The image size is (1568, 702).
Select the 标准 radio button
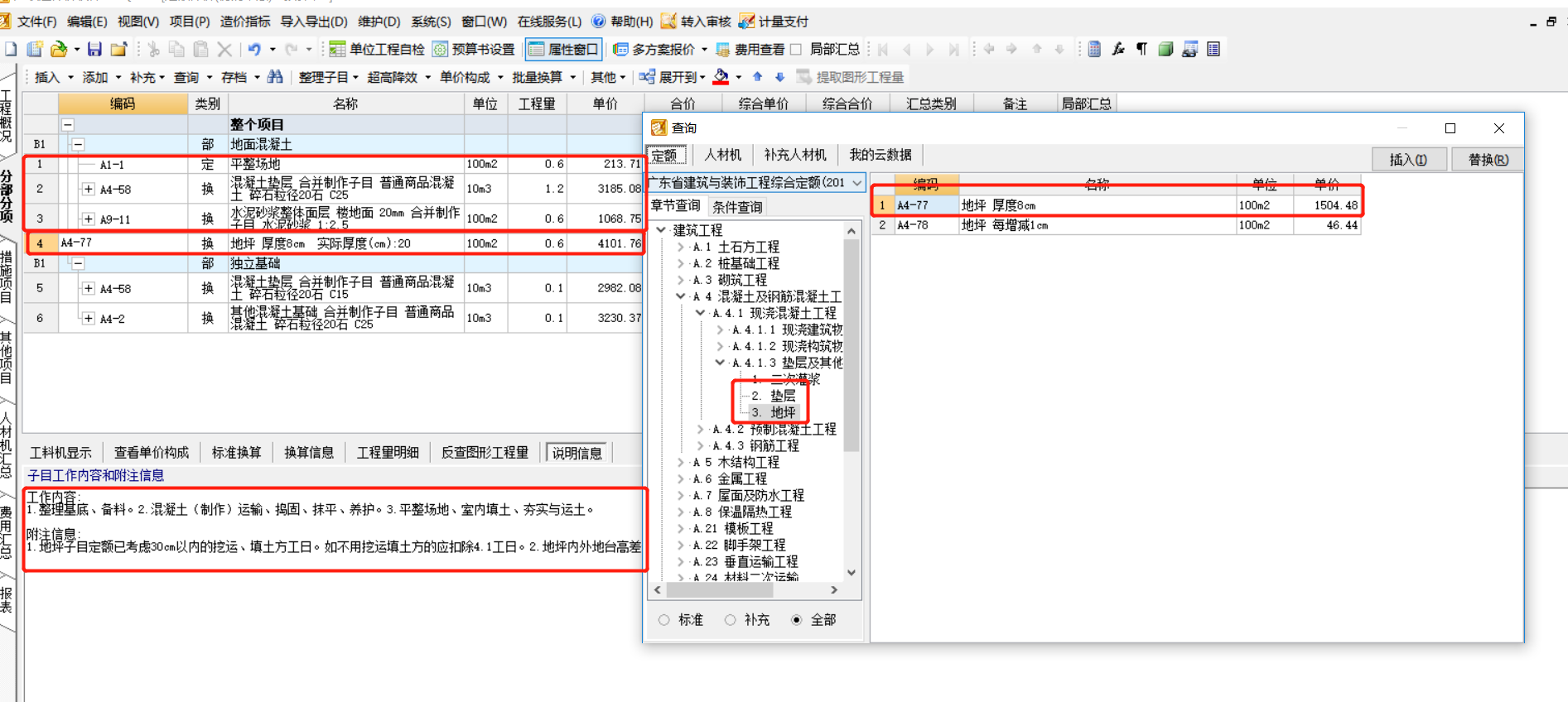point(664,620)
